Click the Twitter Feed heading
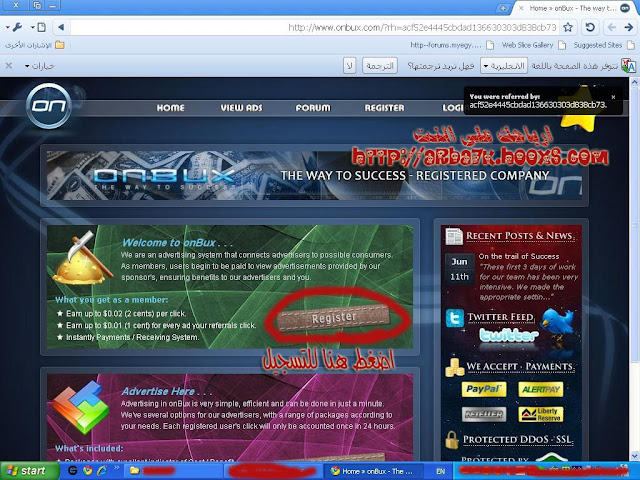The height and width of the screenshot is (480, 640). (500, 317)
